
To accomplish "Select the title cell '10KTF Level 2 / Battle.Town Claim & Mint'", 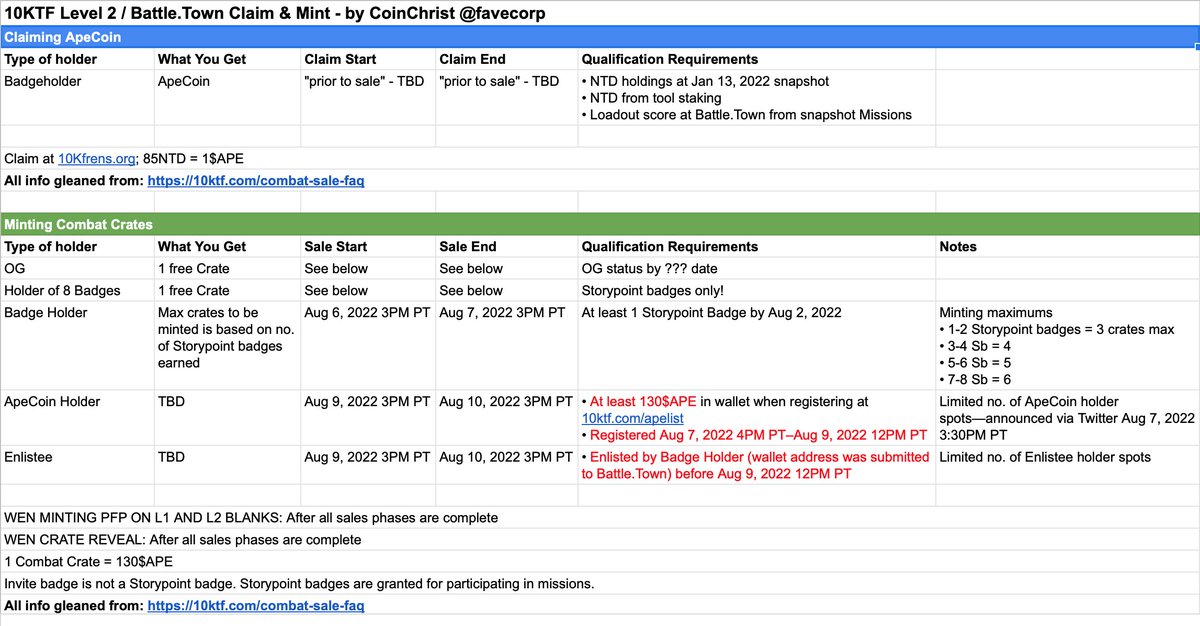I will click(275, 15).
